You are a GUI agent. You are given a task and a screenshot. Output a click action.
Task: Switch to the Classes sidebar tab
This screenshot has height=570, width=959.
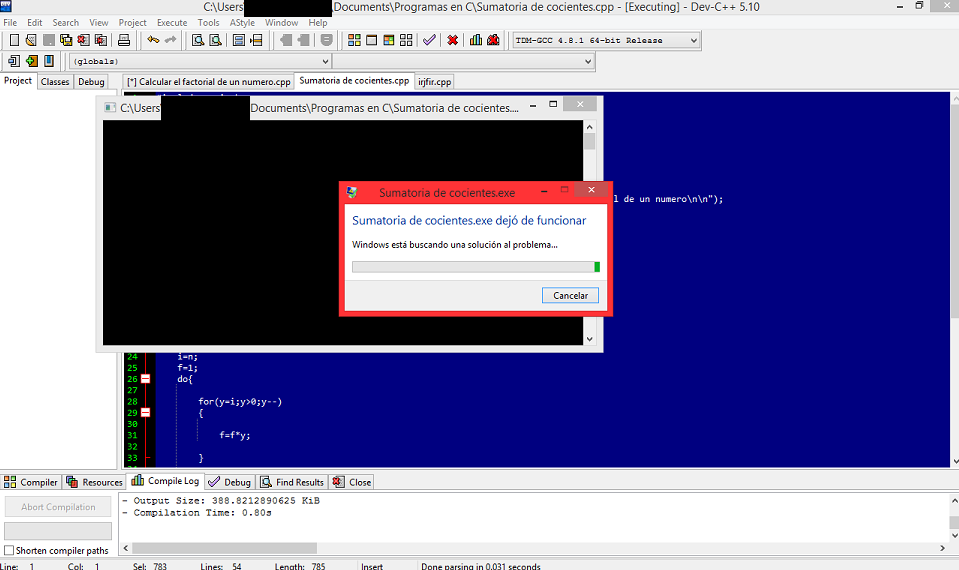tap(55, 81)
